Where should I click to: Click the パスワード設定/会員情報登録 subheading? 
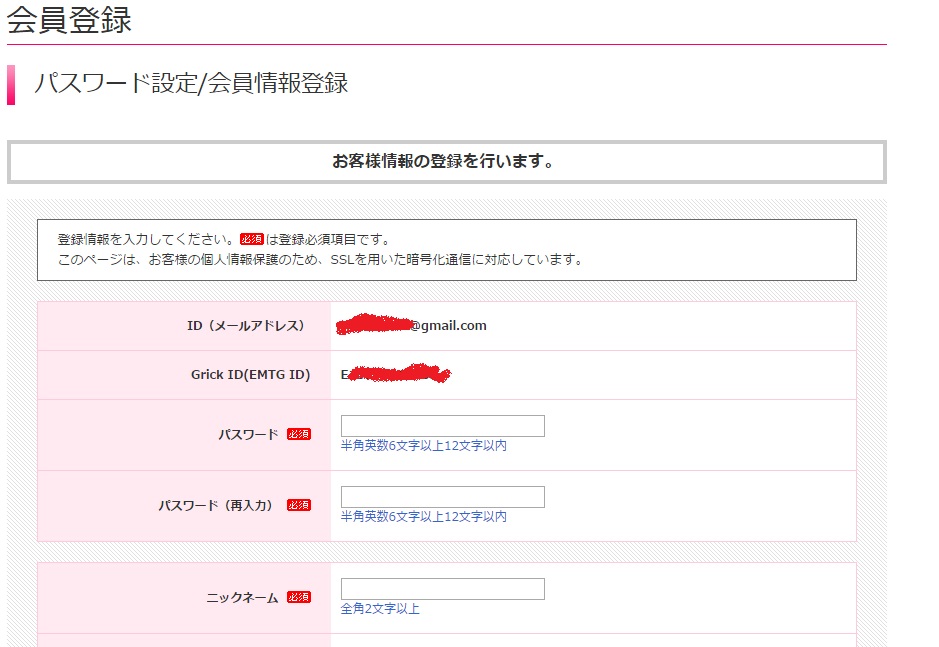coord(191,83)
